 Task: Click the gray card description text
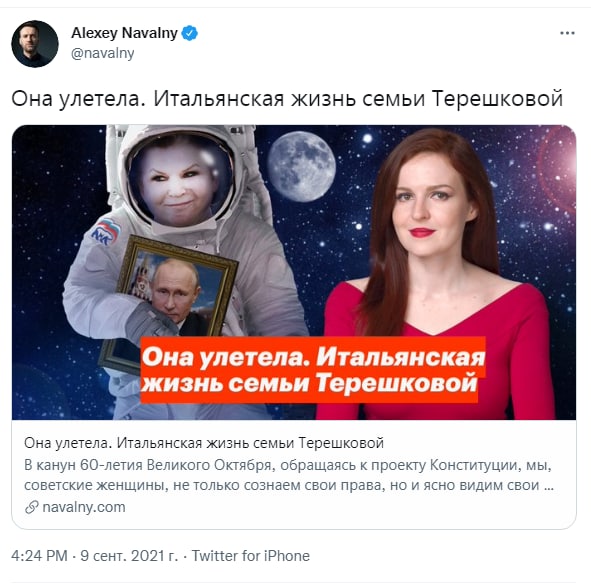coord(289,475)
